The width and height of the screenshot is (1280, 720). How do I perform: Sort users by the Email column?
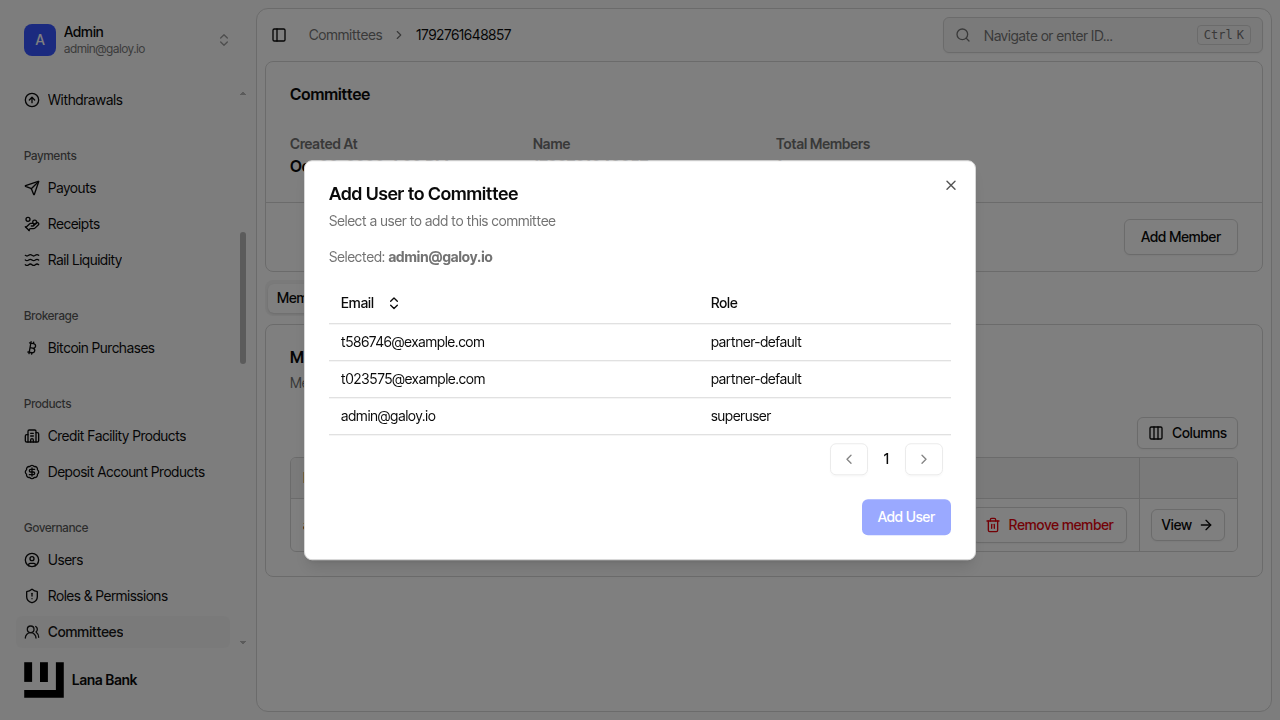[370, 303]
